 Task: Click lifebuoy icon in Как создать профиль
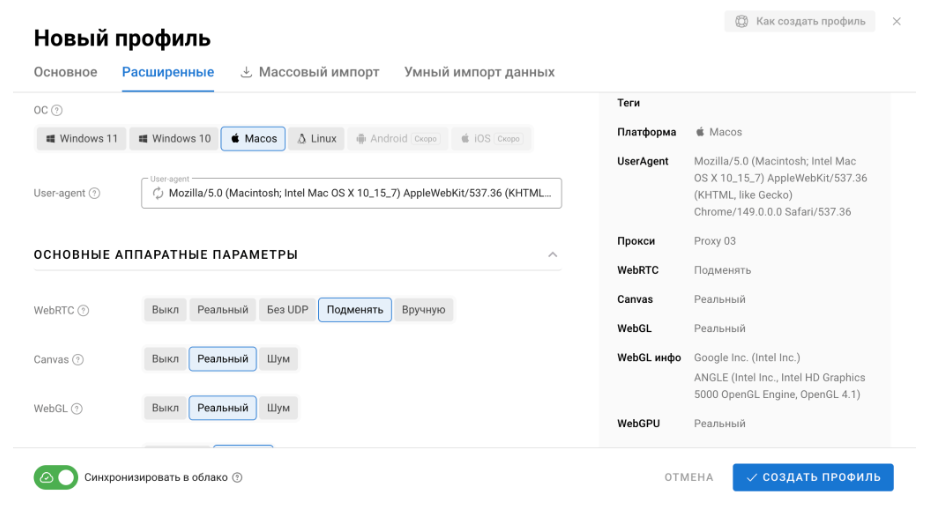click(x=742, y=21)
